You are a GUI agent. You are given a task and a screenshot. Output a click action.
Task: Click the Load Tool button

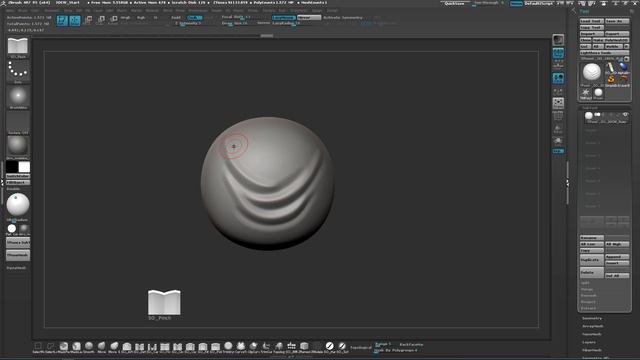592,21
